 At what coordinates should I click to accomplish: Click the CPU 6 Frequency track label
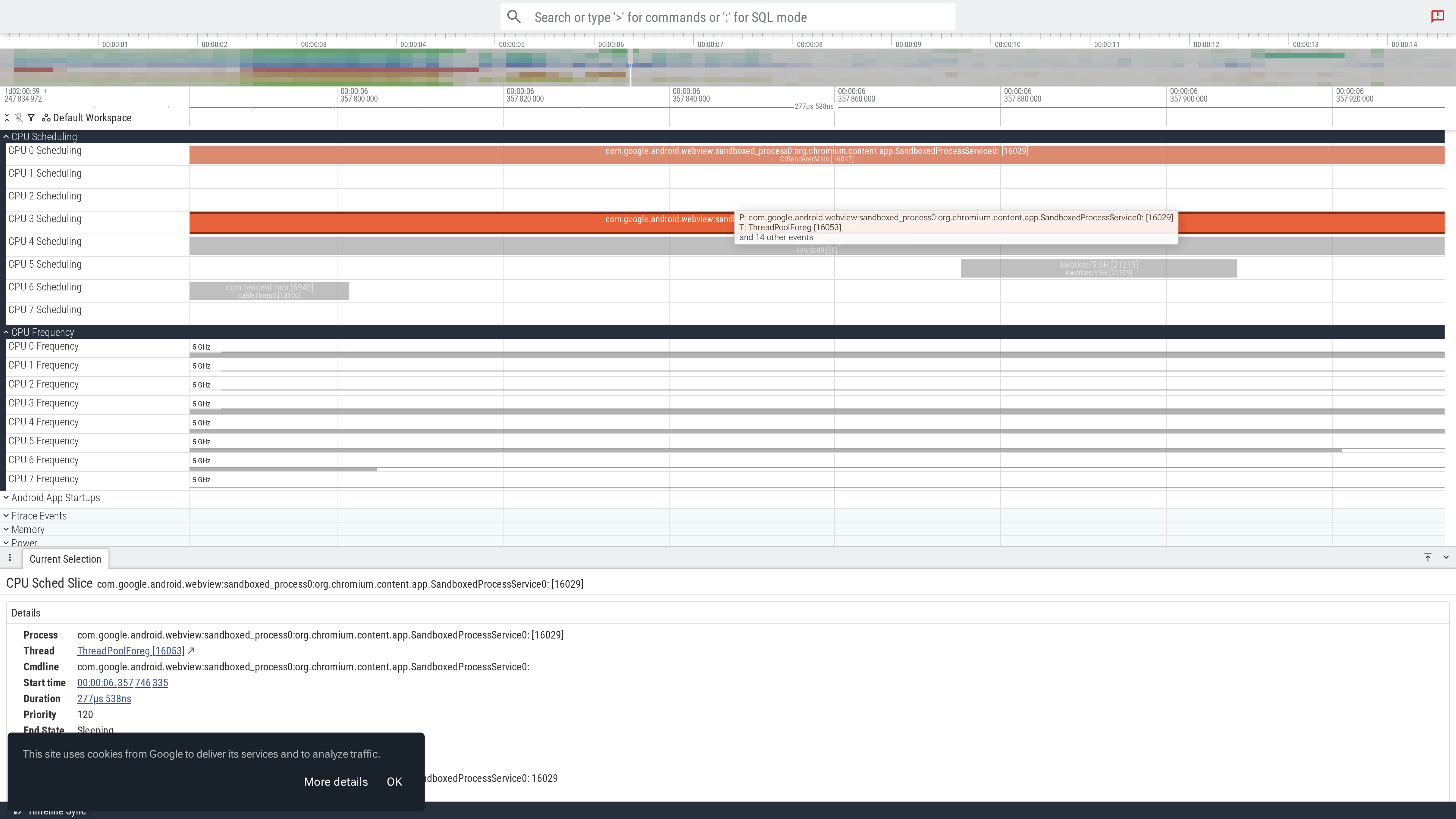(44, 460)
